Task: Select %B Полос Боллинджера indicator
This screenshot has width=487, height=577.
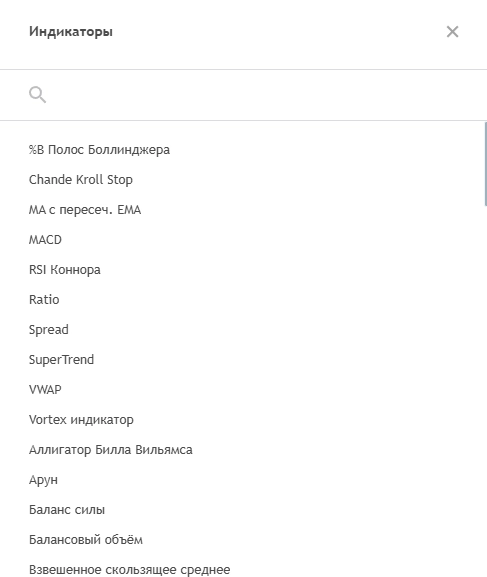Action: [243, 150]
